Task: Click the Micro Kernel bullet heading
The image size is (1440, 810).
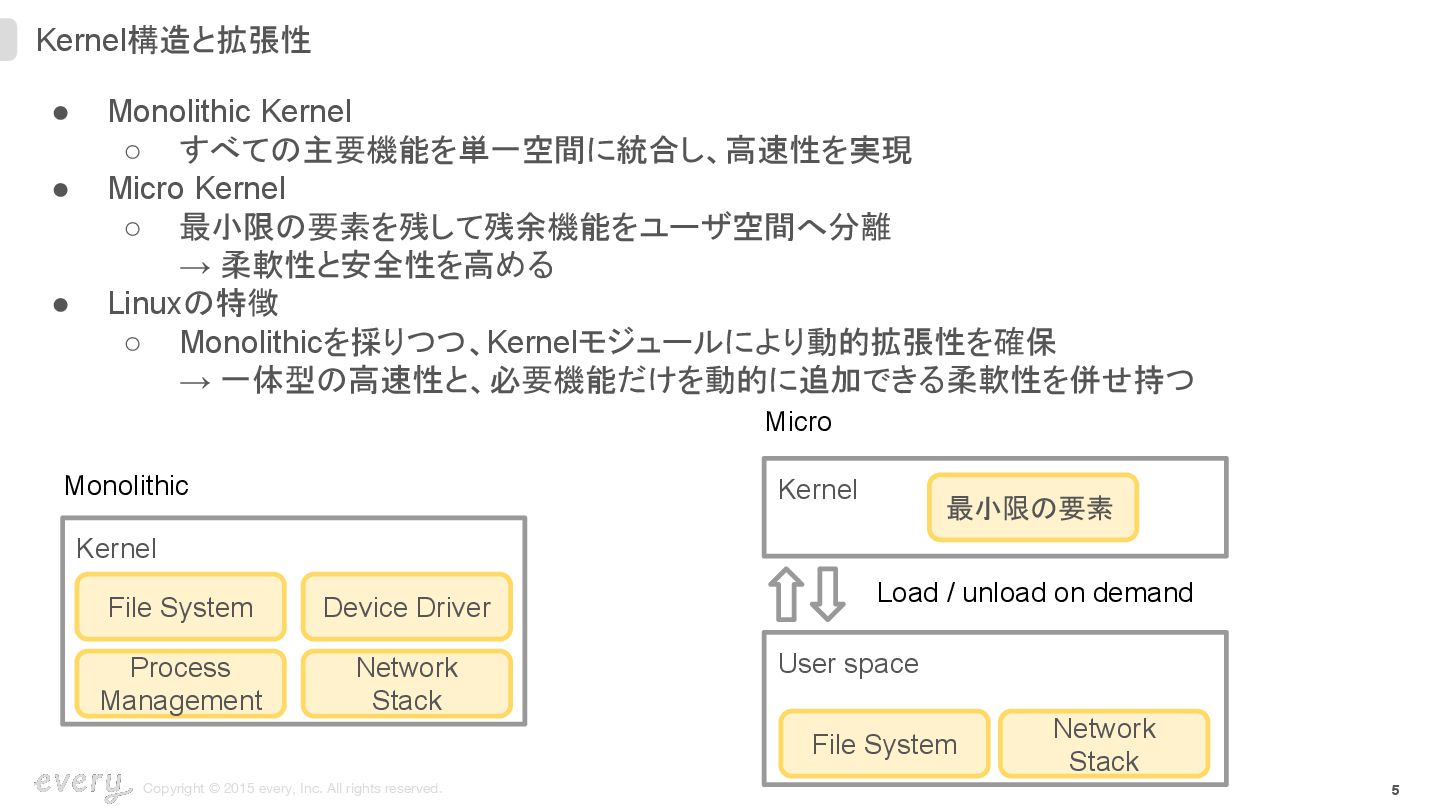Action: [x=197, y=188]
